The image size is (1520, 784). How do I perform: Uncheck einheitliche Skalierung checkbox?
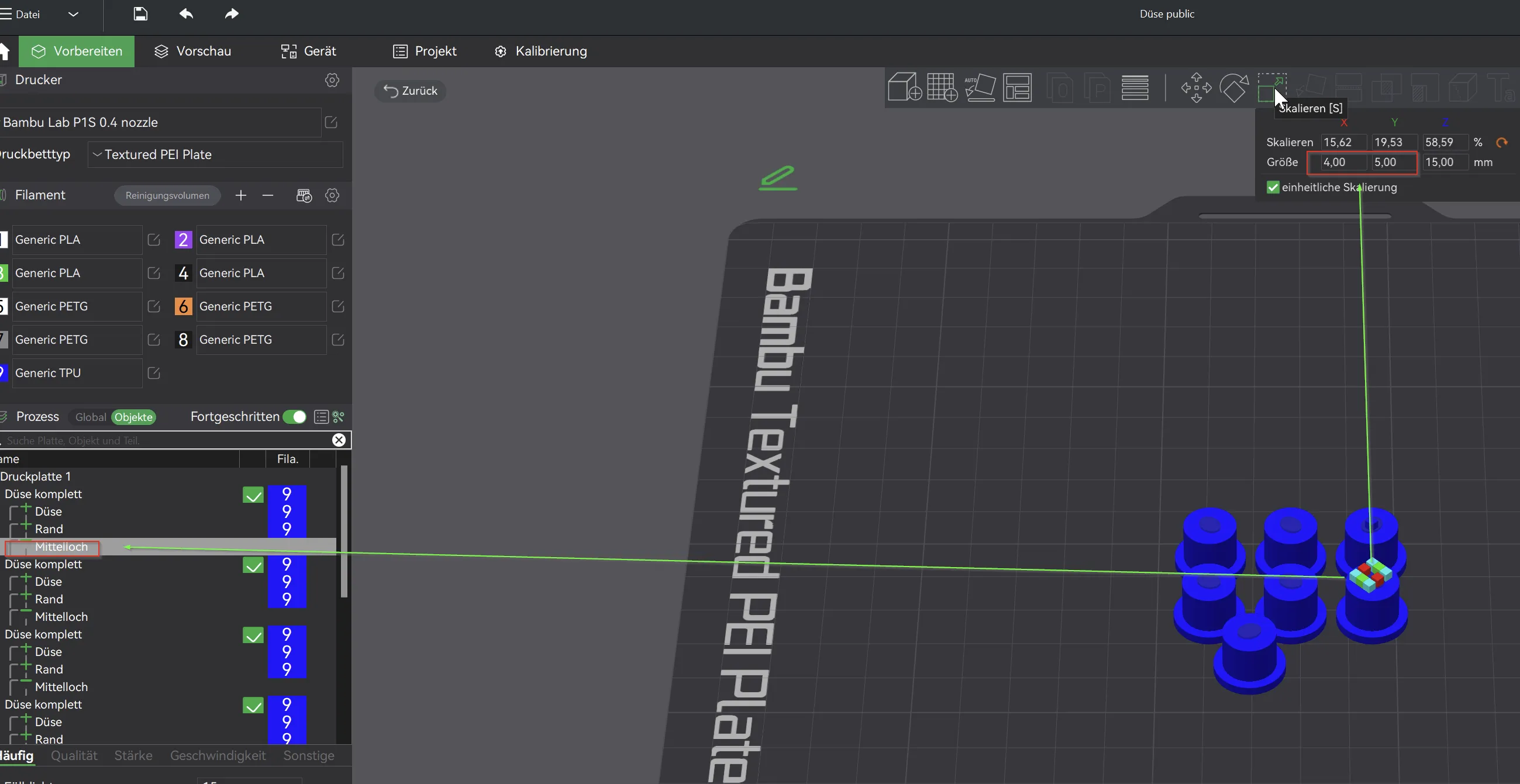click(x=1273, y=188)
